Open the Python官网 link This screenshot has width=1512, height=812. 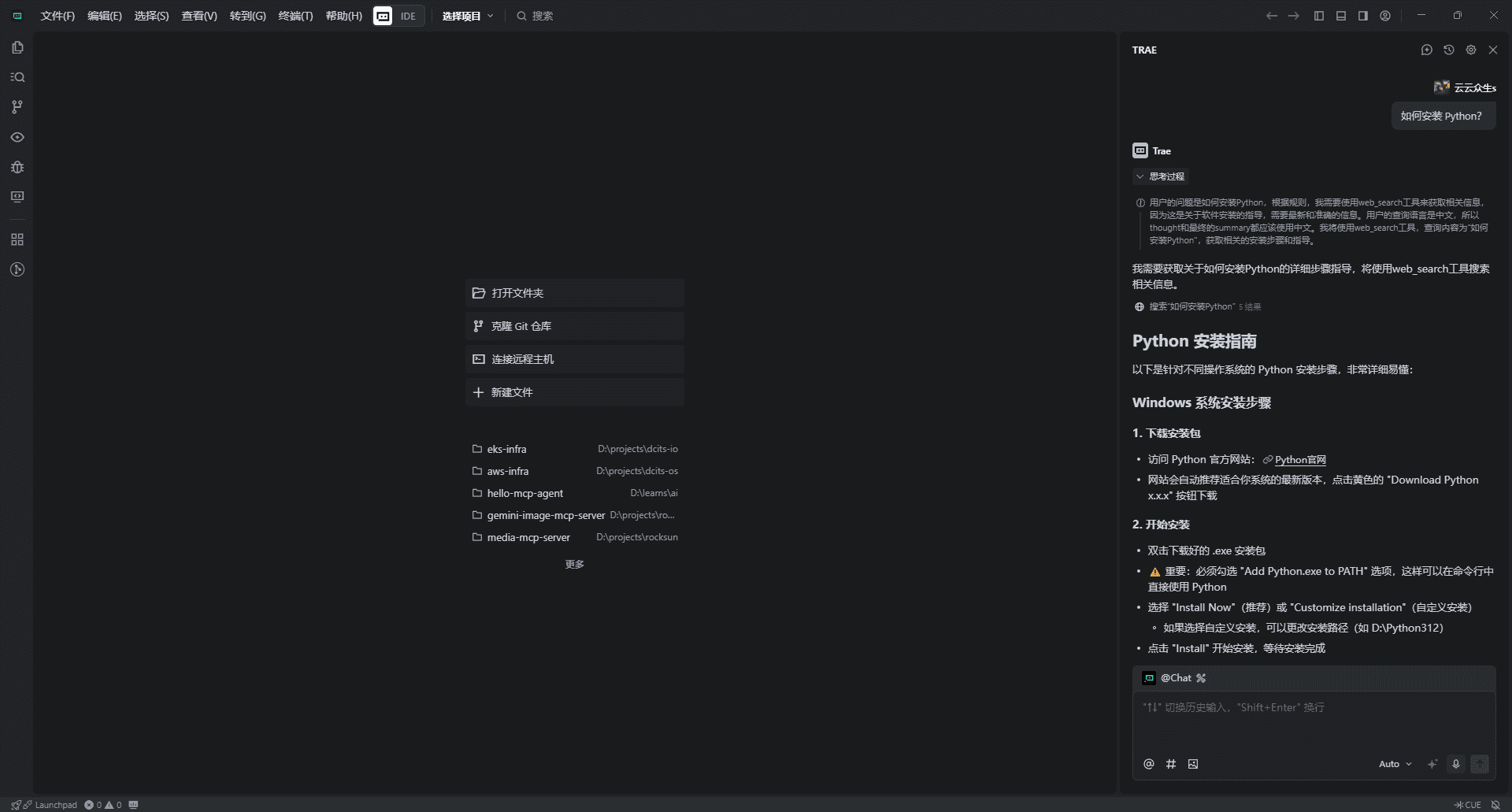1299,460
